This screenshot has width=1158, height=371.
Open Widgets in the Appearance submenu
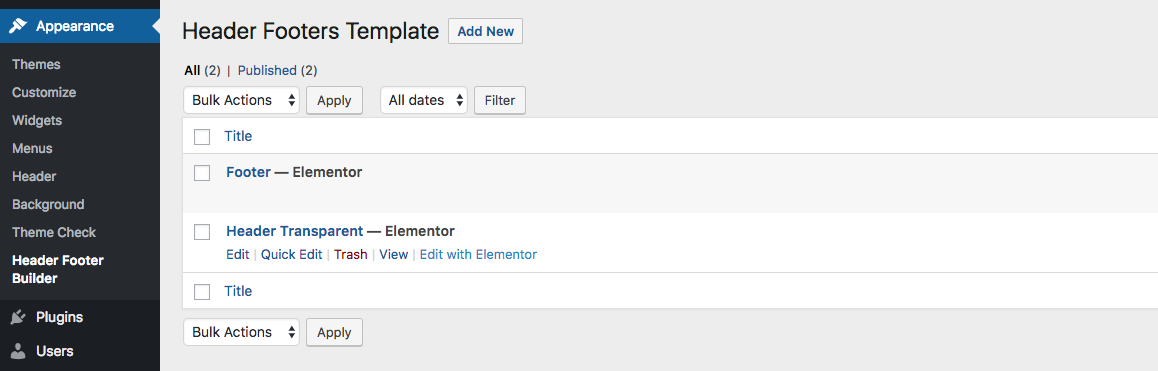pos(37,120)
